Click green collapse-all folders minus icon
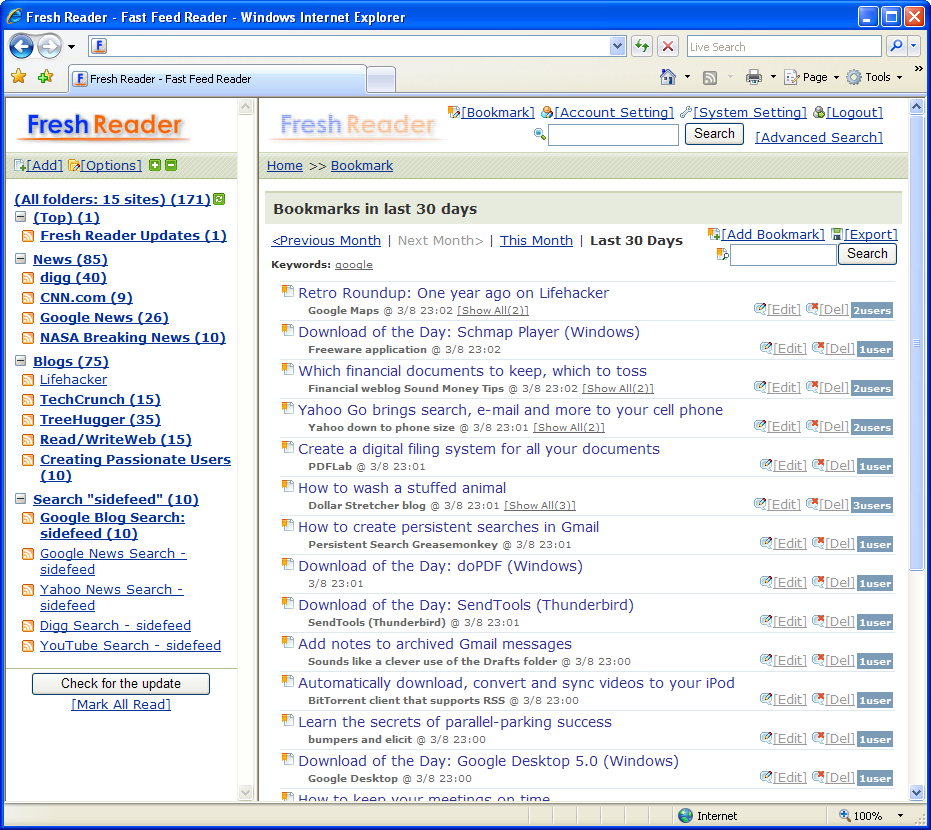Screen dimensions: 931x830 171,165
